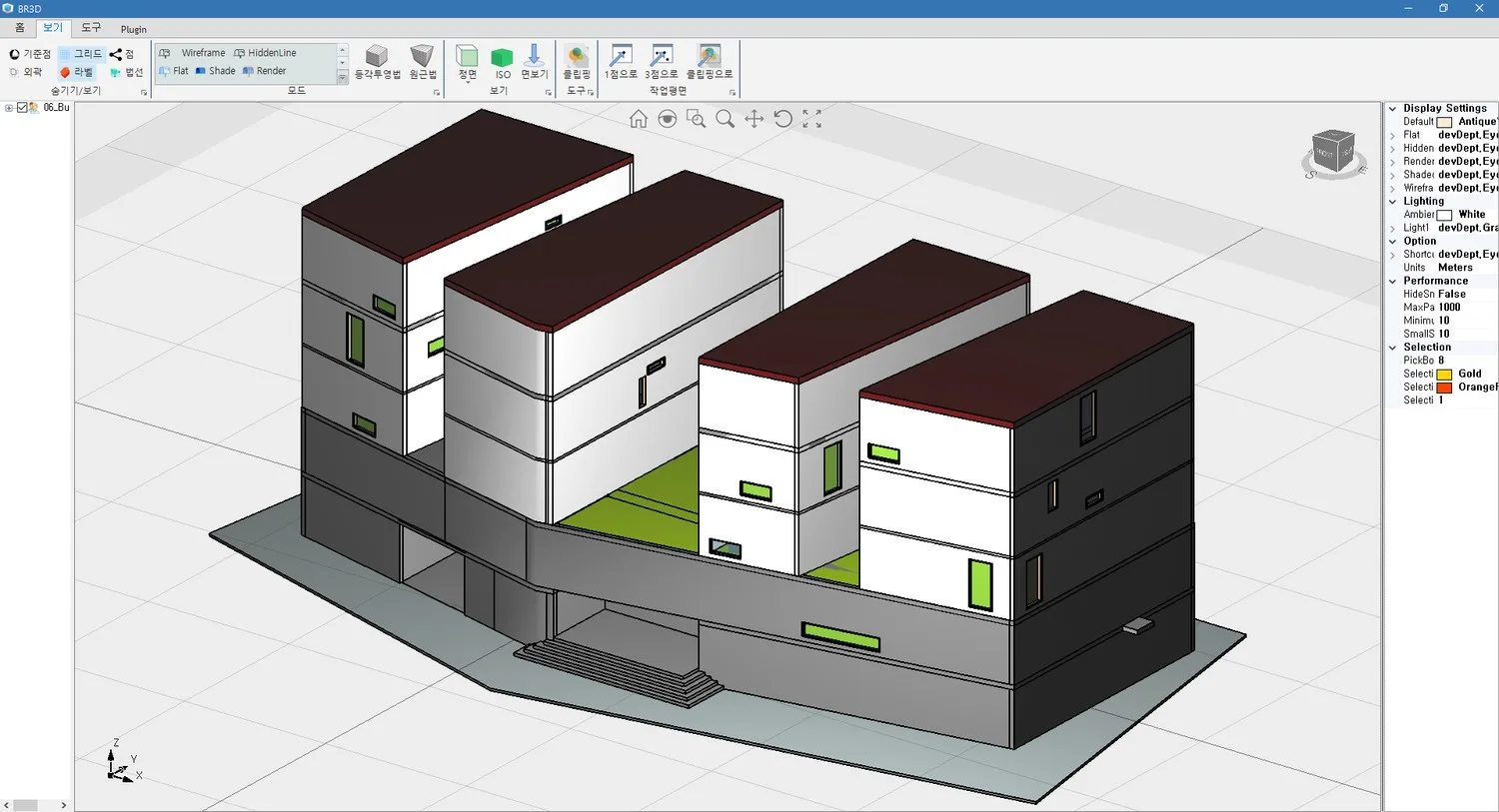Collapse the Lighting section
The image size is (1499, 812).
[x=1392, y=201]
